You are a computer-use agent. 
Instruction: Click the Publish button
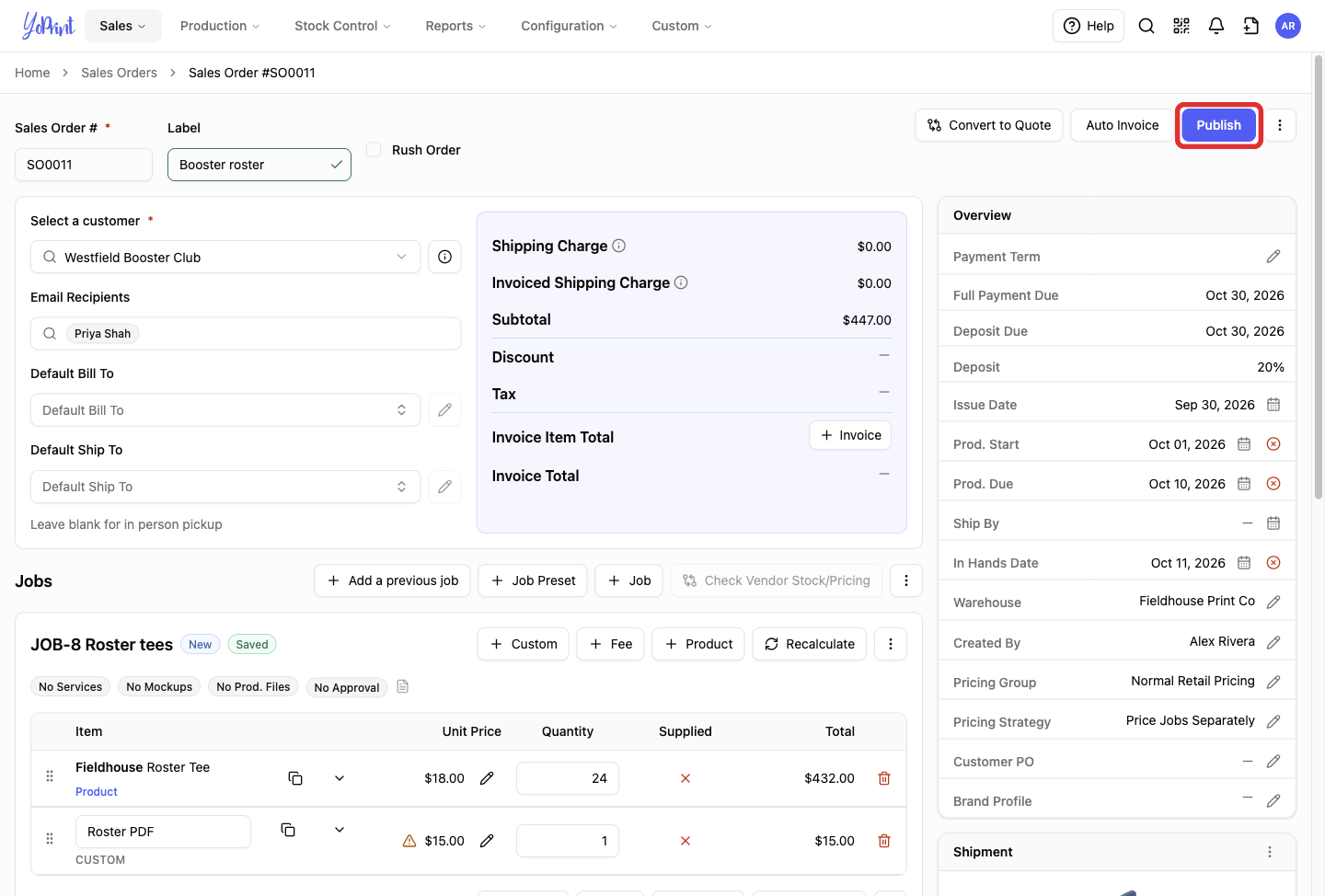[1219, 125]
